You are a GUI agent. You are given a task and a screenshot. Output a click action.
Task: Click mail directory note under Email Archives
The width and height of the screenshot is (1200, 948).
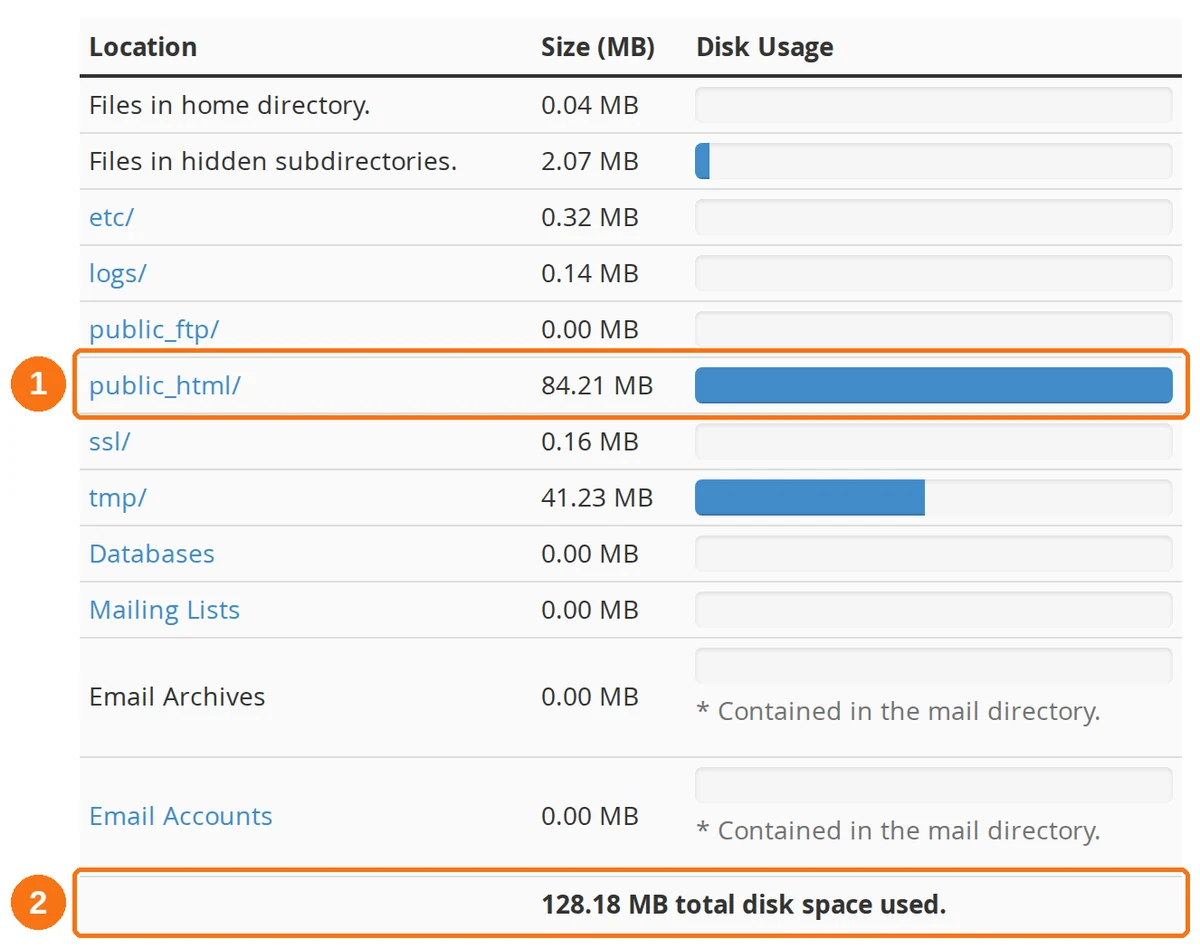pyautogui.click(x=898, y=712)
